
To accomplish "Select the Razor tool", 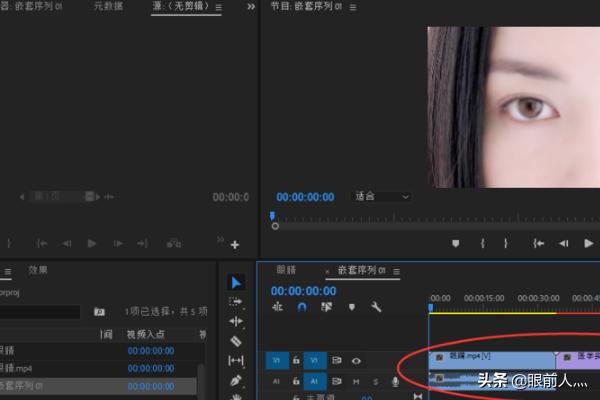I will [236, 341].
